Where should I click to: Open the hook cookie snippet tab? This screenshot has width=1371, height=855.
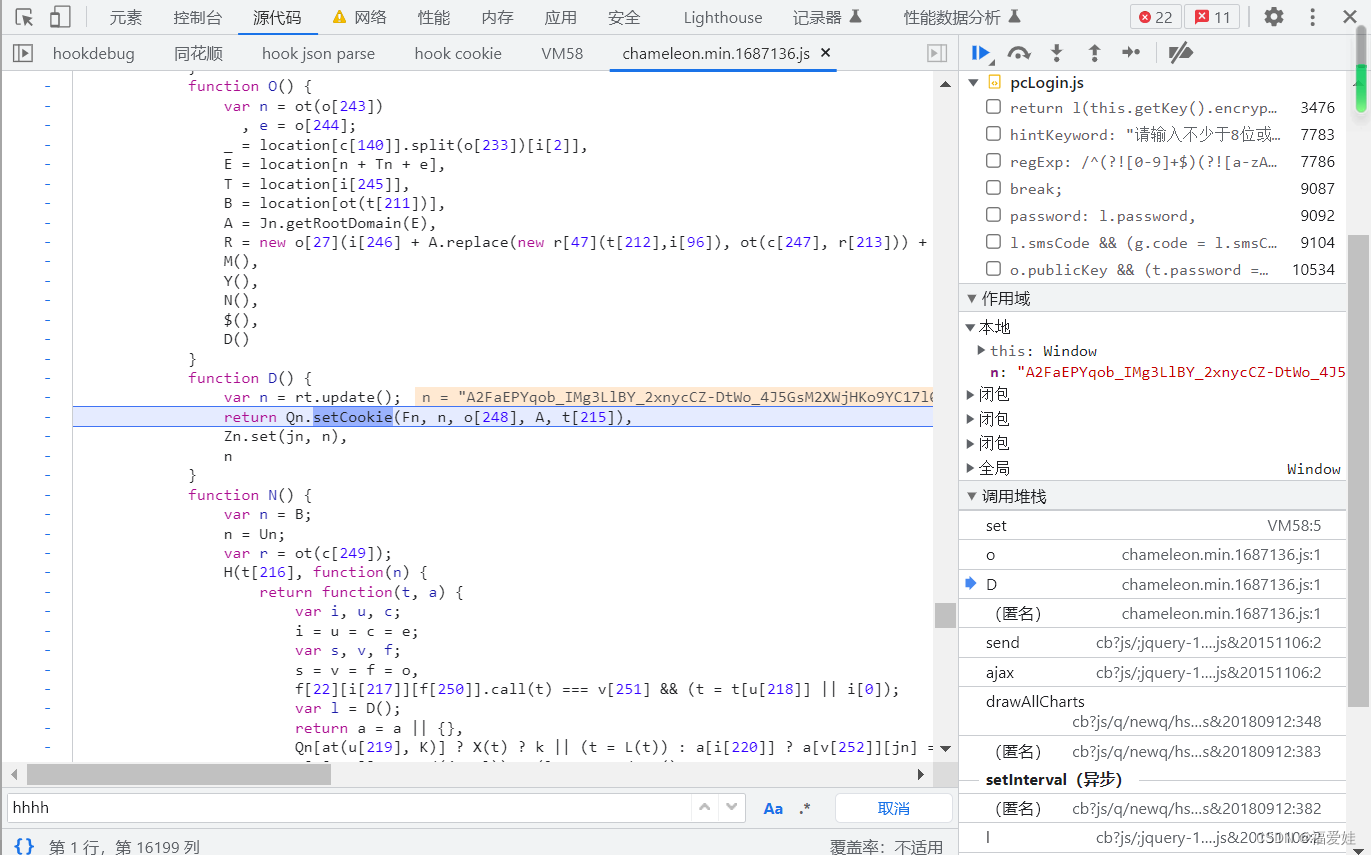point(458,54)
